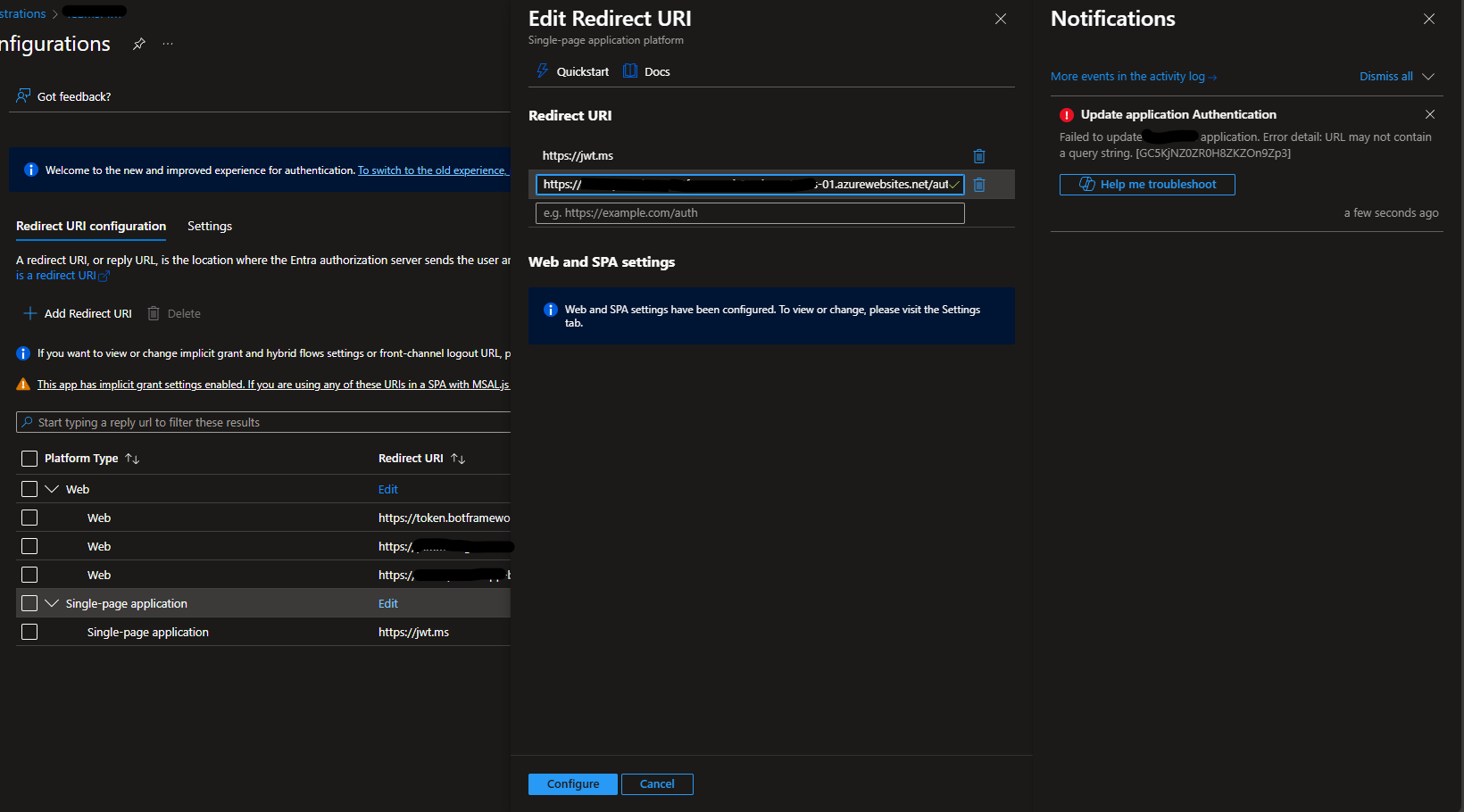Check the second Web row checkbox

pyautogui.click(x=29, y=546)
